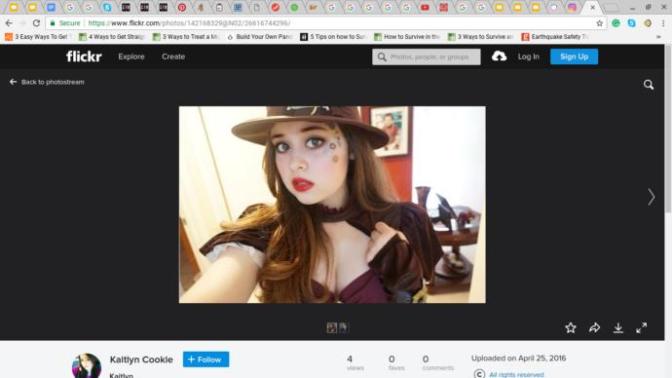Click 'Uploaded on April 25, 2016' text
This screenshot has height=378, width=672.
[519, 358]
